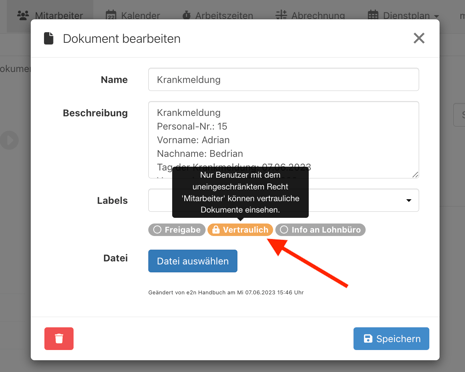This screenshot has height=372, width=465.
Task: Open the Kalender tab
Action: pos(133,15)
